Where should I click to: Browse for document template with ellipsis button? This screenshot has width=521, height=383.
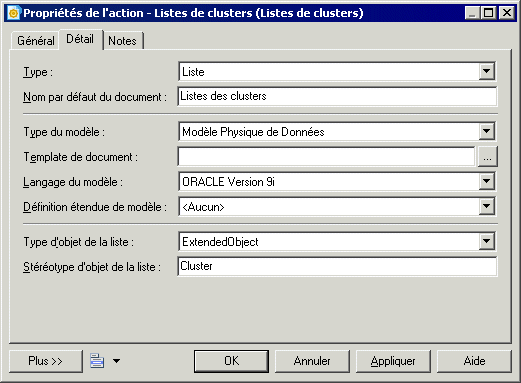[x=487, y=157]
